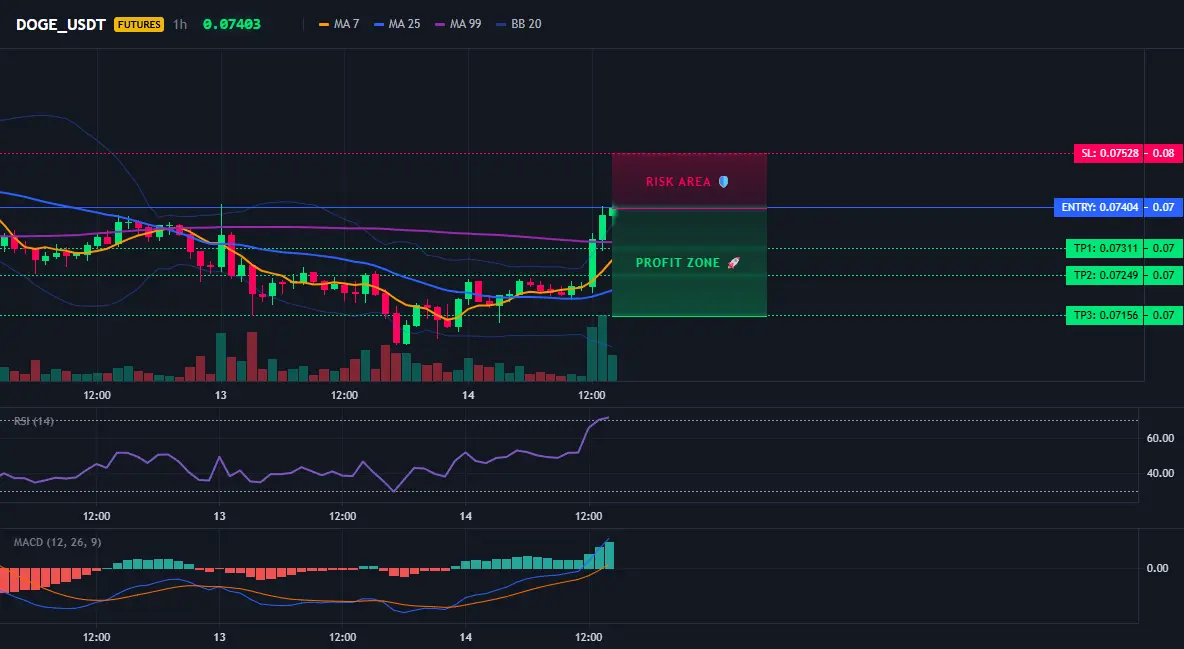1184x649 pixels.
Task: Click the RSI 40.00 axis value
Action: click(x=1161, y=474)
